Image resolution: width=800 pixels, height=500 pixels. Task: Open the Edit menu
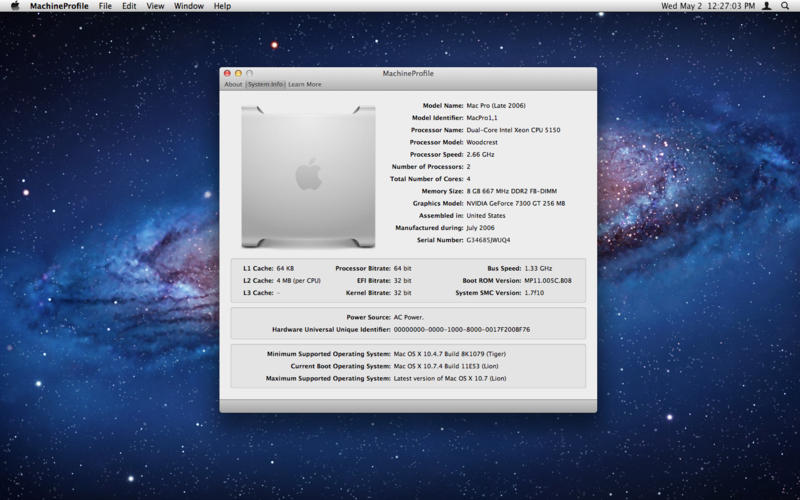click(x=129, y=6)
